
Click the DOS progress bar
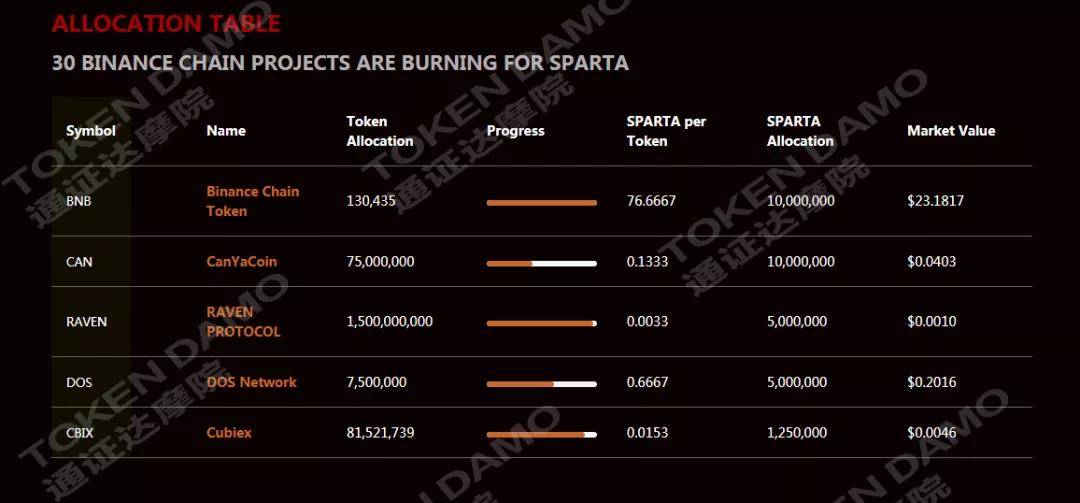tap(541, 384)
